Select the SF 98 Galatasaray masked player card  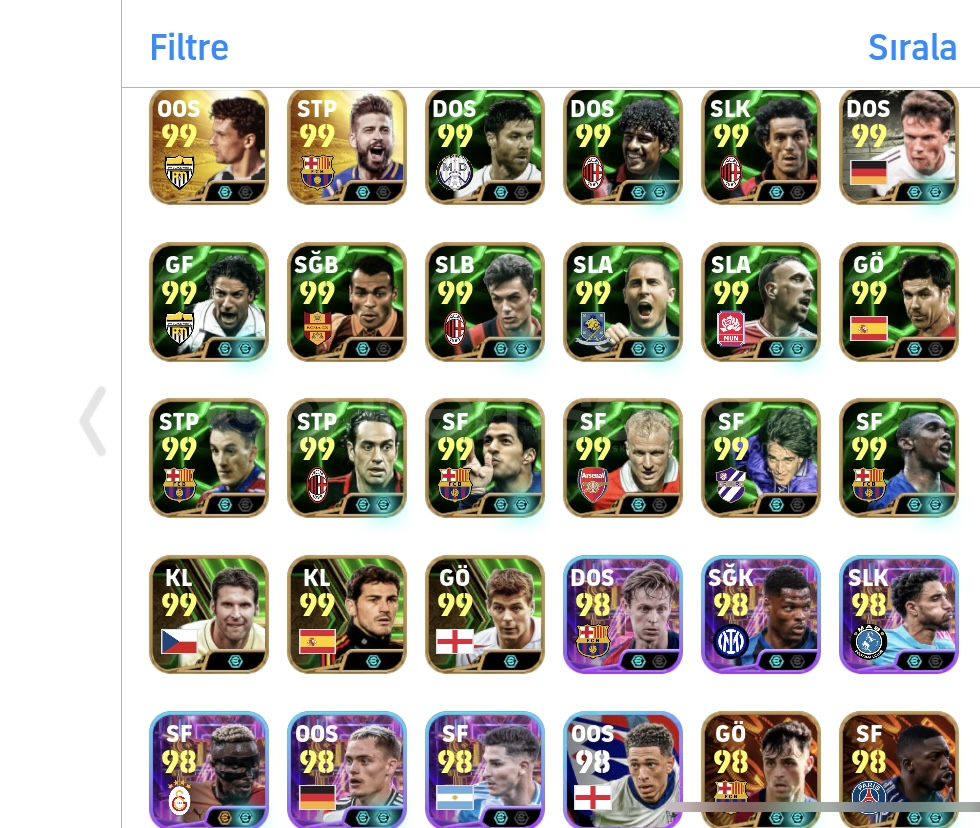[x=209, y=770]
